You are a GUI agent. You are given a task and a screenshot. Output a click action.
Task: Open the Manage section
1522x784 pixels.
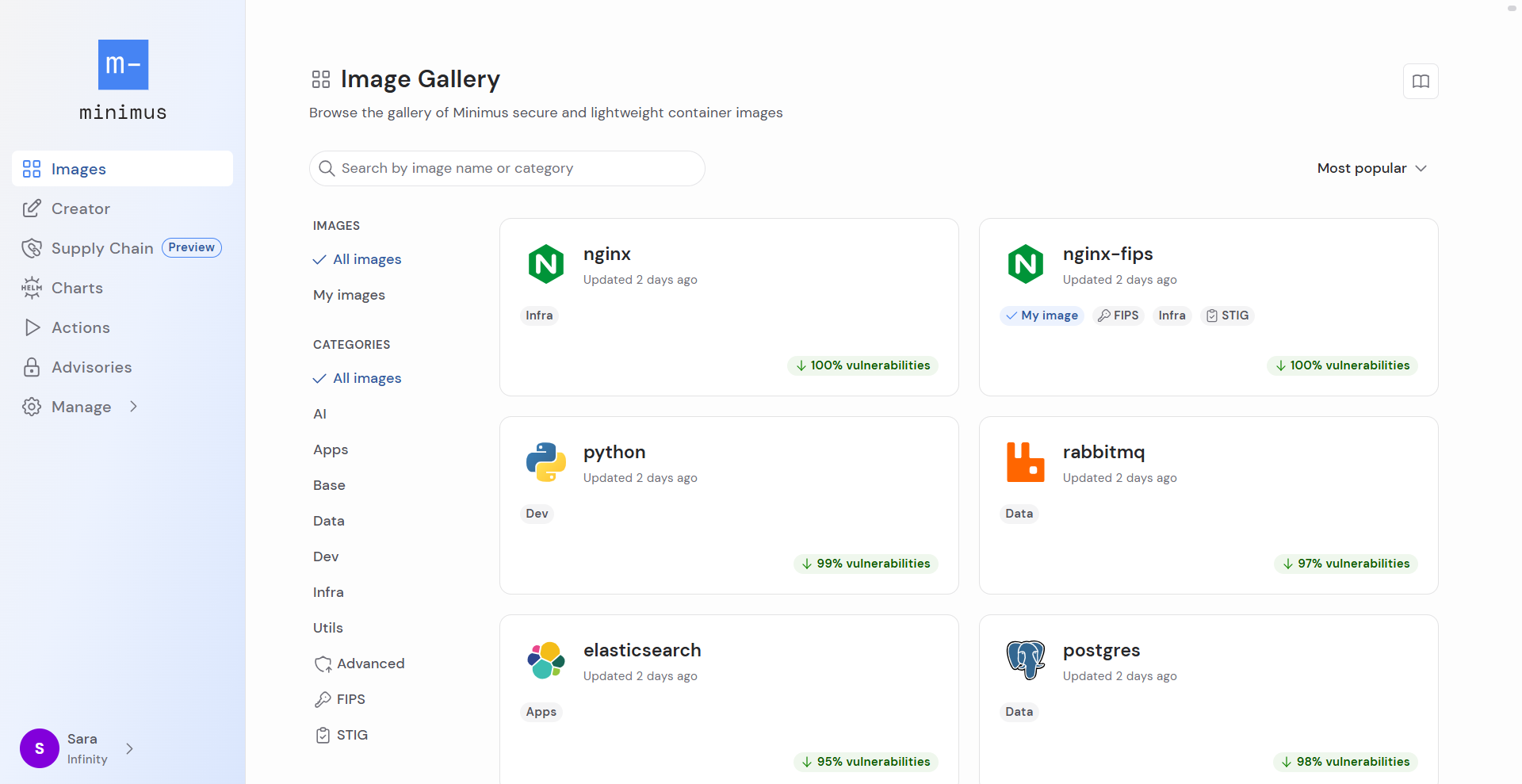click(81, 407)
